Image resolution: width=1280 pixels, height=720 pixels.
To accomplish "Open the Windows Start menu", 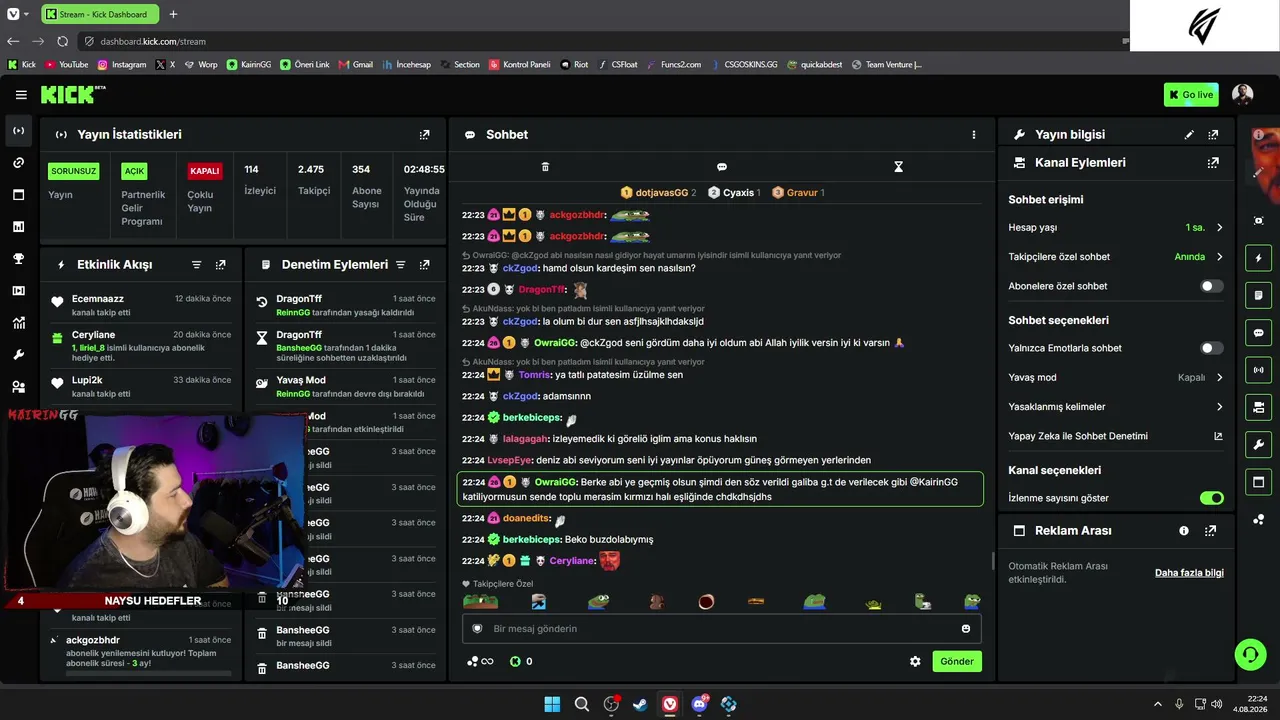I will pos(552,704).
